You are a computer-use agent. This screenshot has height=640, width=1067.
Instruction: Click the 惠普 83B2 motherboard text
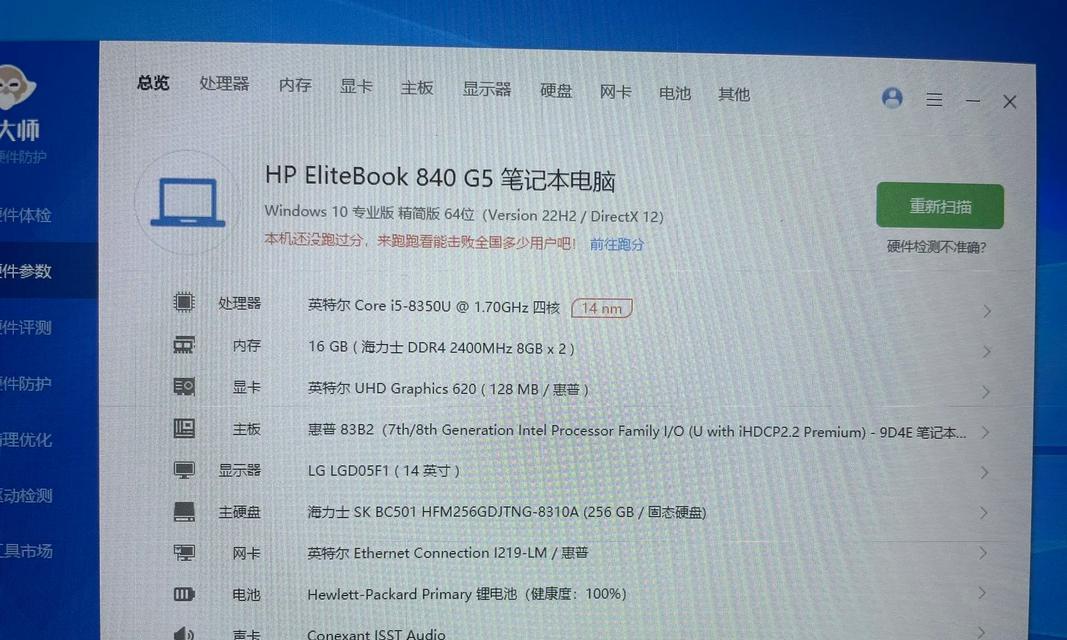point(636,431)
